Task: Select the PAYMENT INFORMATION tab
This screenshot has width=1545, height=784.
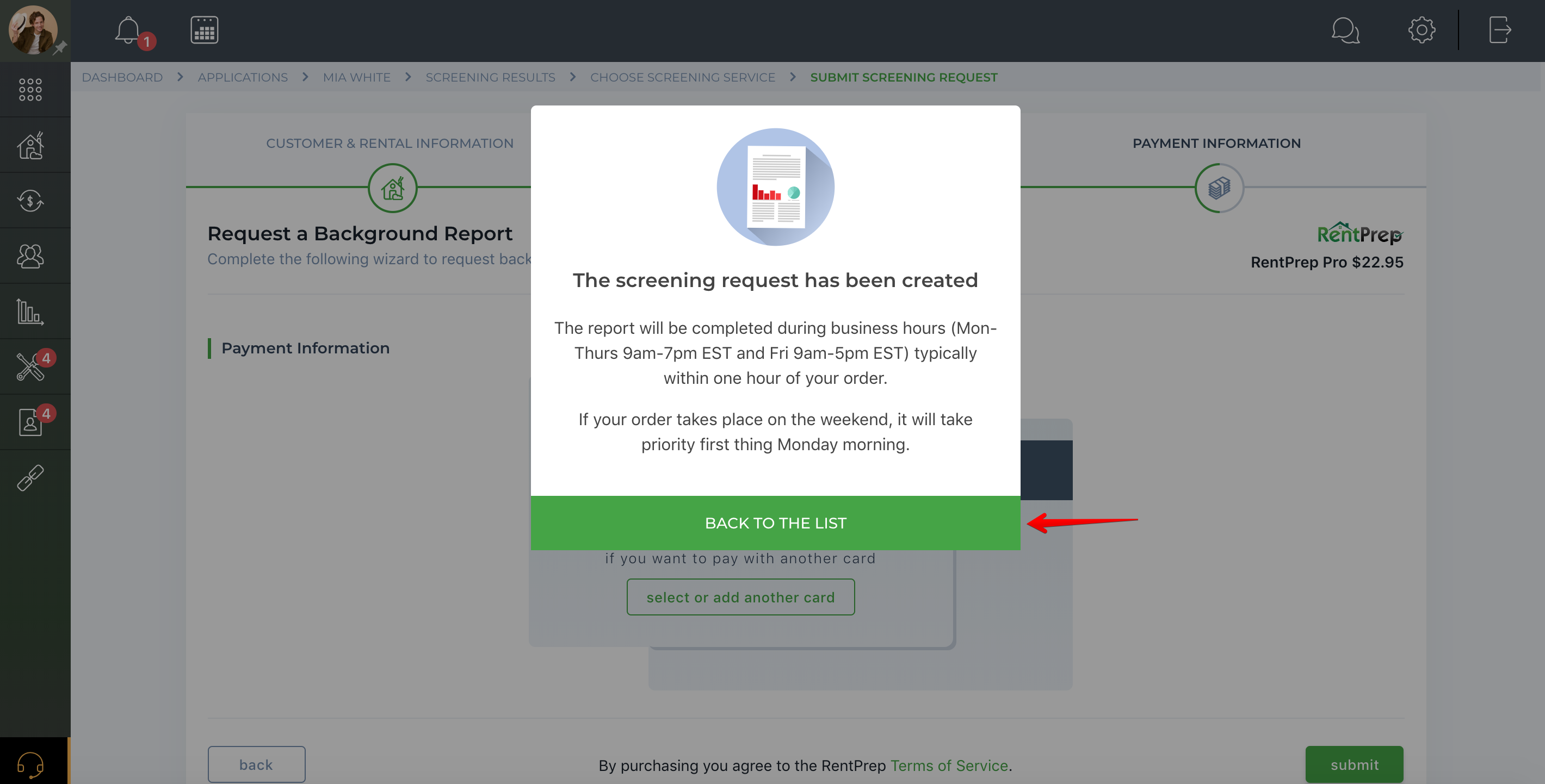Action: [1216, 143]
